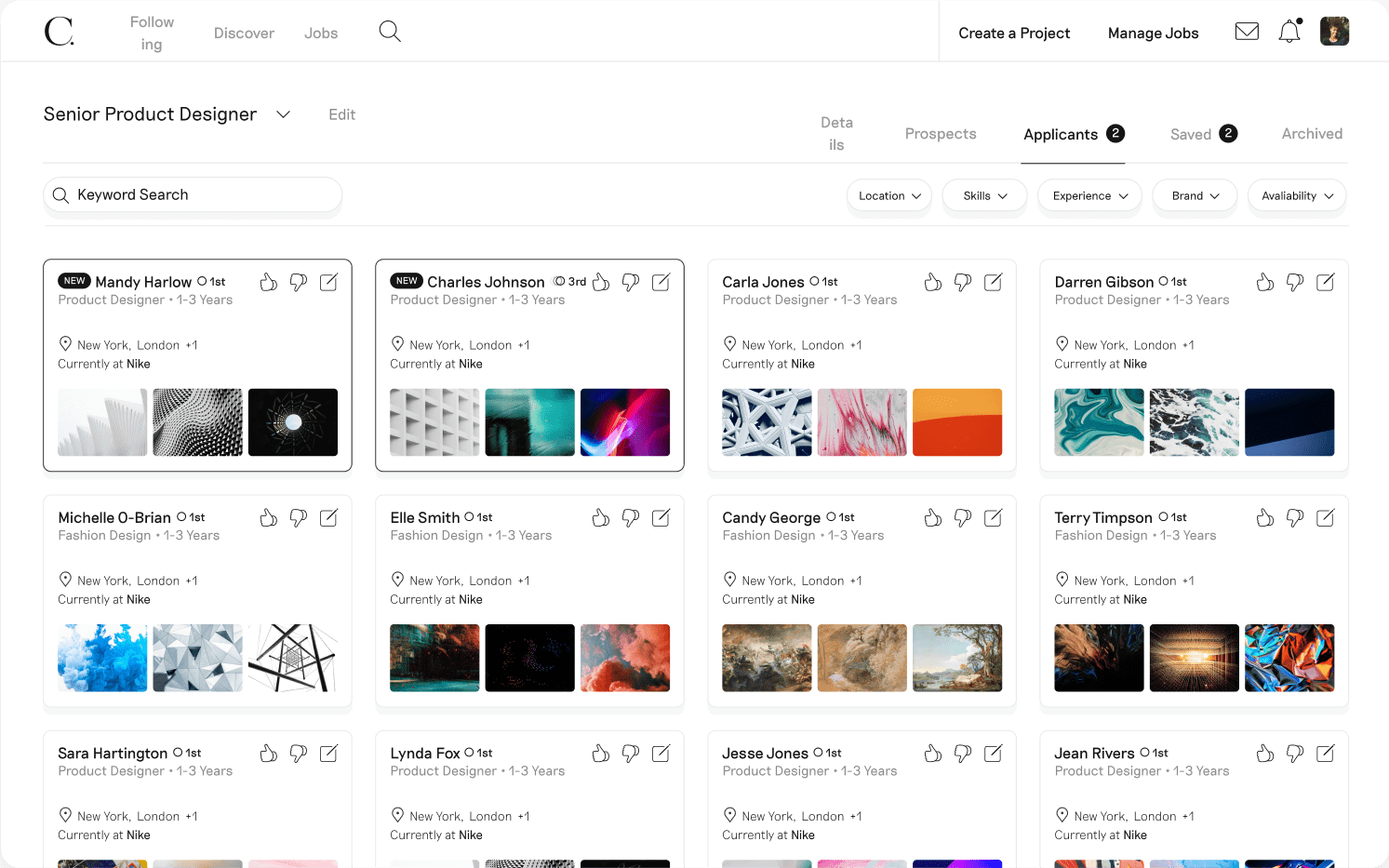Click the Edit link beside job title
1389x868 pixels.
pyautogui.click(x=341, y=114)
